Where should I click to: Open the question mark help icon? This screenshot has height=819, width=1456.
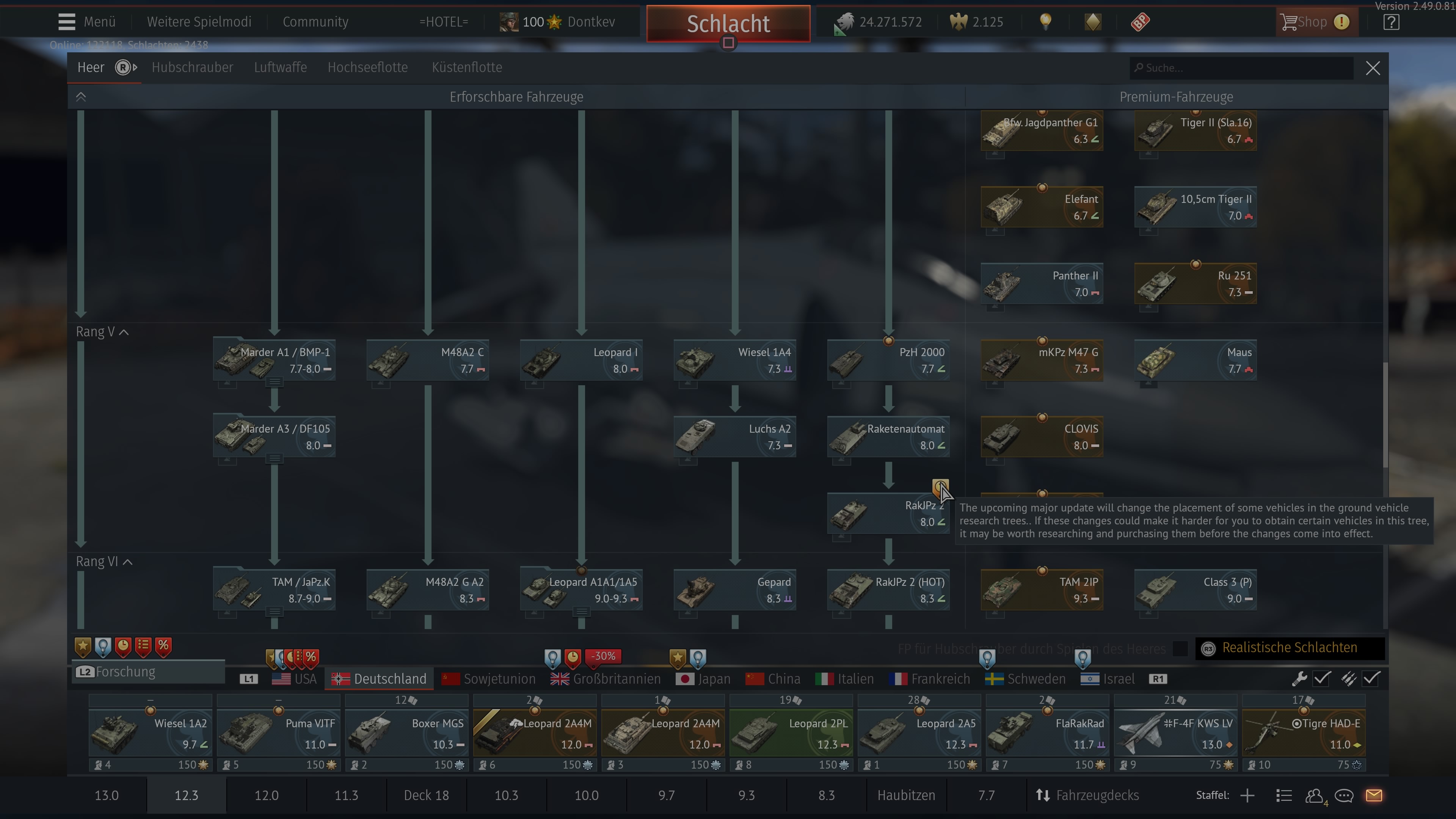point(1391,22)
